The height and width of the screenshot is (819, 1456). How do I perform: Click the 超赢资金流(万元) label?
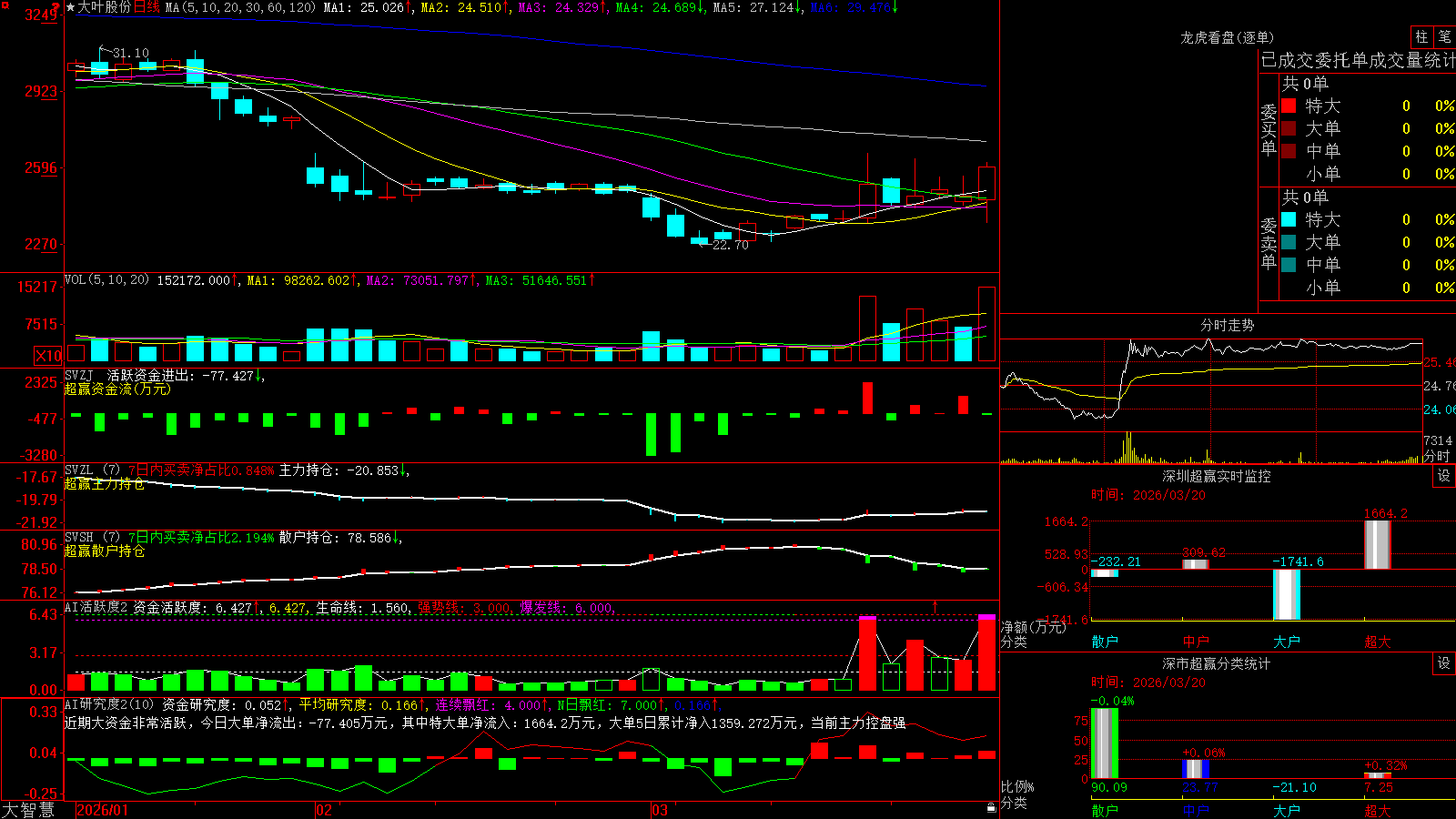pos(117,389)
